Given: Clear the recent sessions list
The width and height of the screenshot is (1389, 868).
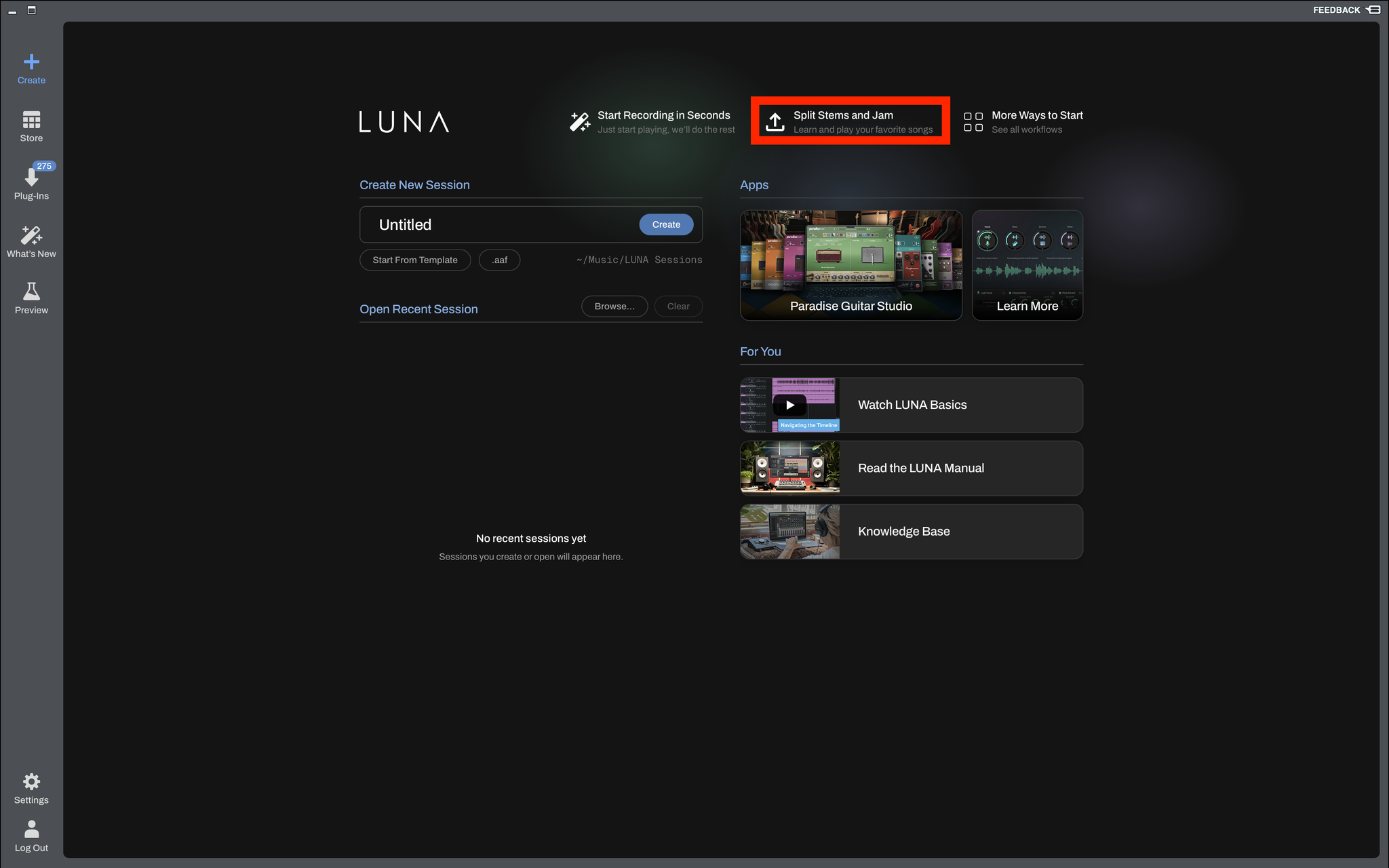Looking at the screenshot, I should (x=678, y=307).
